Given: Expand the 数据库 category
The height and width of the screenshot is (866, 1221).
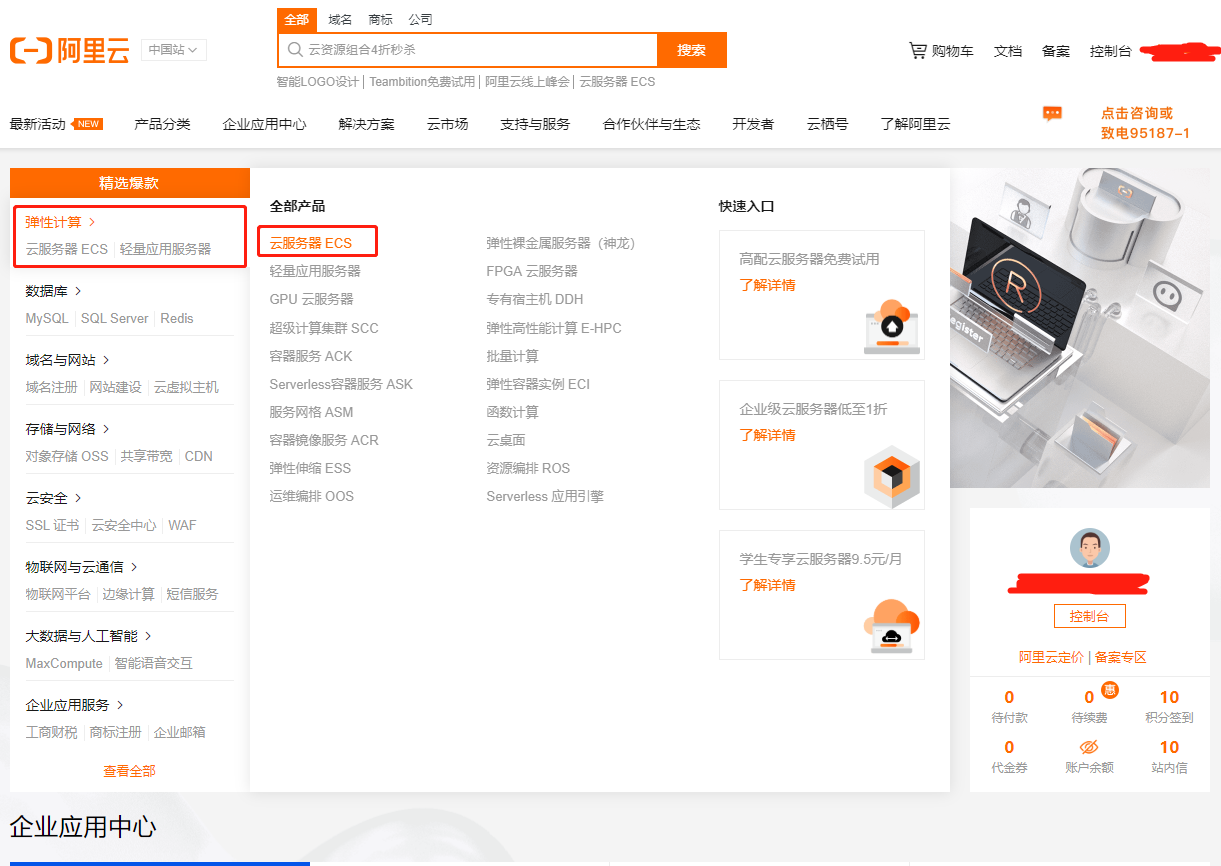Looking at the screenshot, I should pos(54,291).
